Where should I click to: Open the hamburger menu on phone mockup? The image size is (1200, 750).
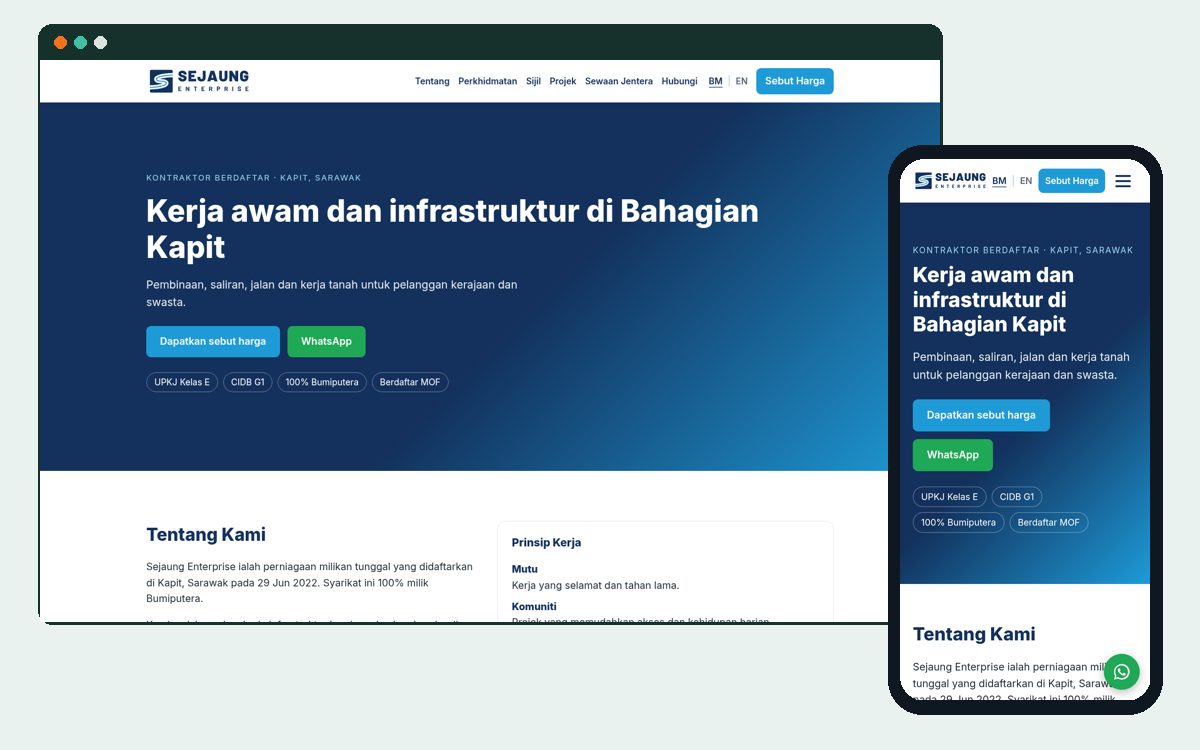[x=1123, y=181]
